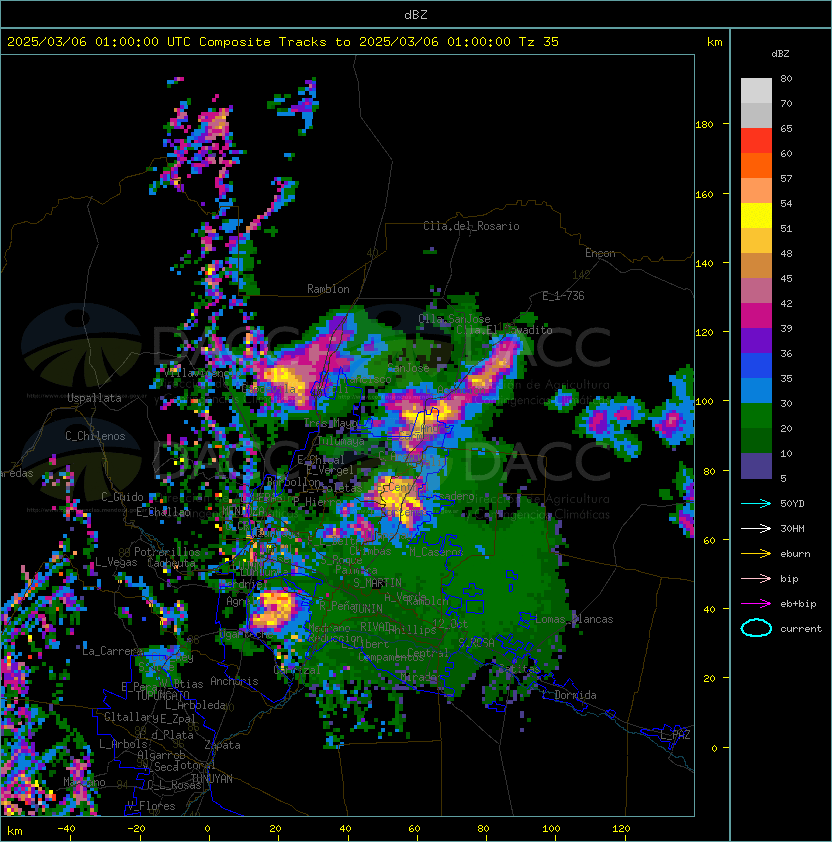Click the 30HM legend label
This screenshot has height=842, width=832.
[x=792, y=529]
